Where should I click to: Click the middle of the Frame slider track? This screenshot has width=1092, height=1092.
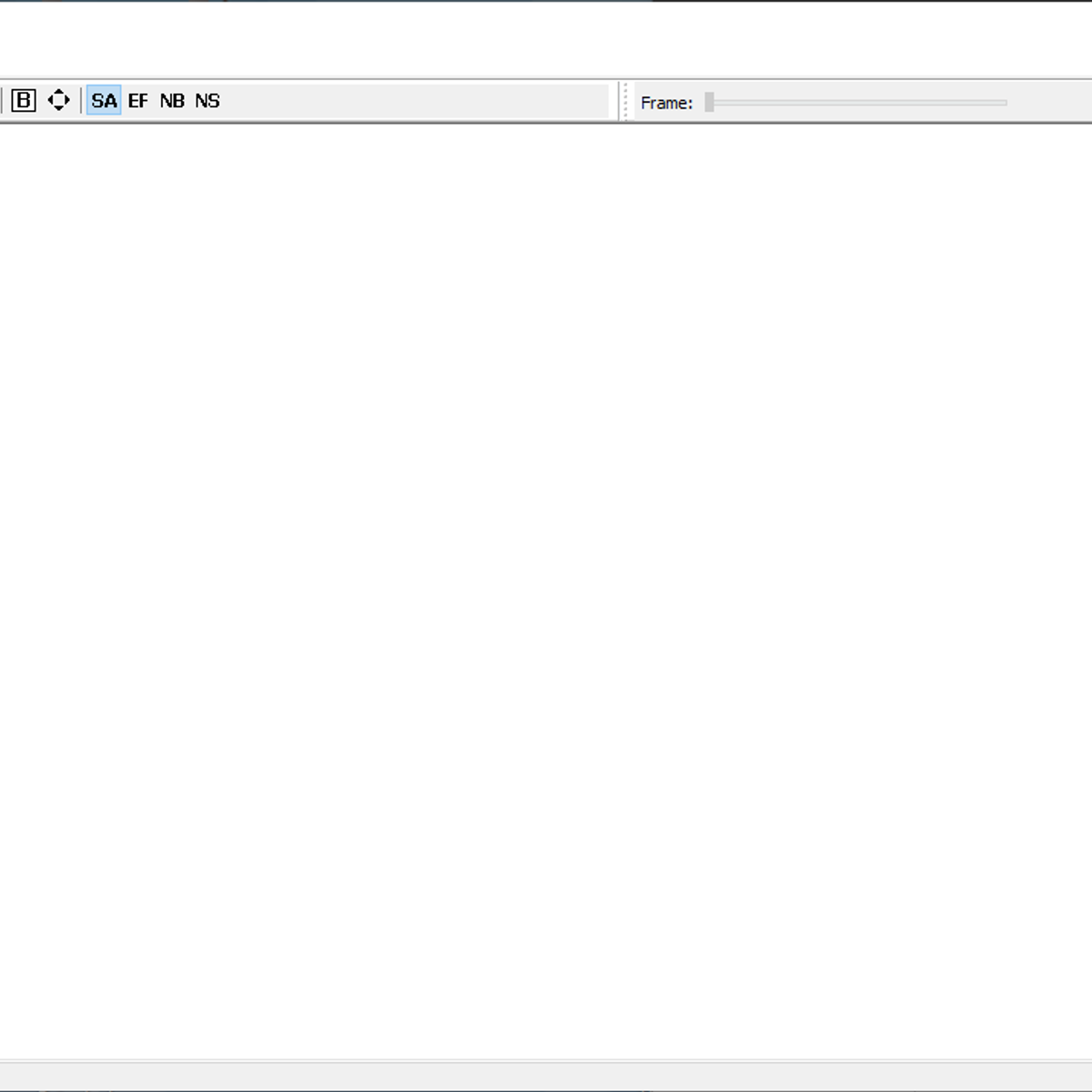tap(858, 103)
